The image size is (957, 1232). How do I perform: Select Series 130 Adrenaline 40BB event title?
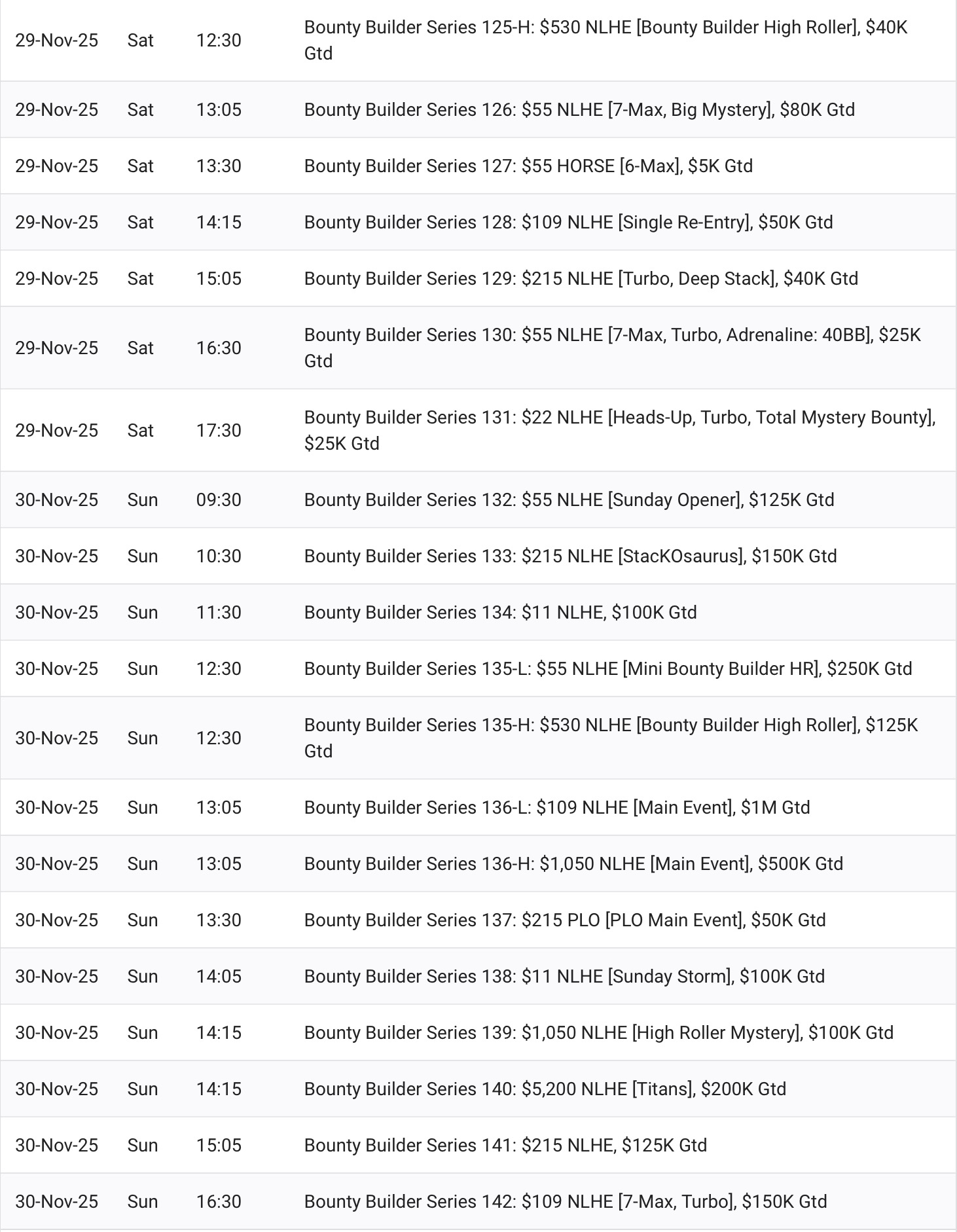pos(612,335)
